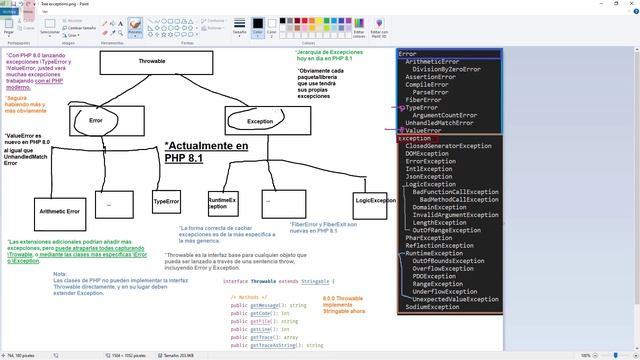Viewport: 640px width, 360px height.
Task: Click Editar con Paint 3D button
Action: click(x=379, y=28)
